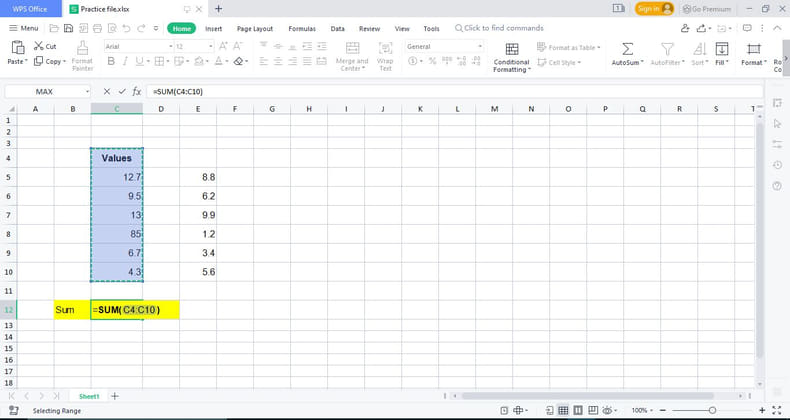Add a new sheet with the plus button
790x420 pixels.
click(115, 396)
